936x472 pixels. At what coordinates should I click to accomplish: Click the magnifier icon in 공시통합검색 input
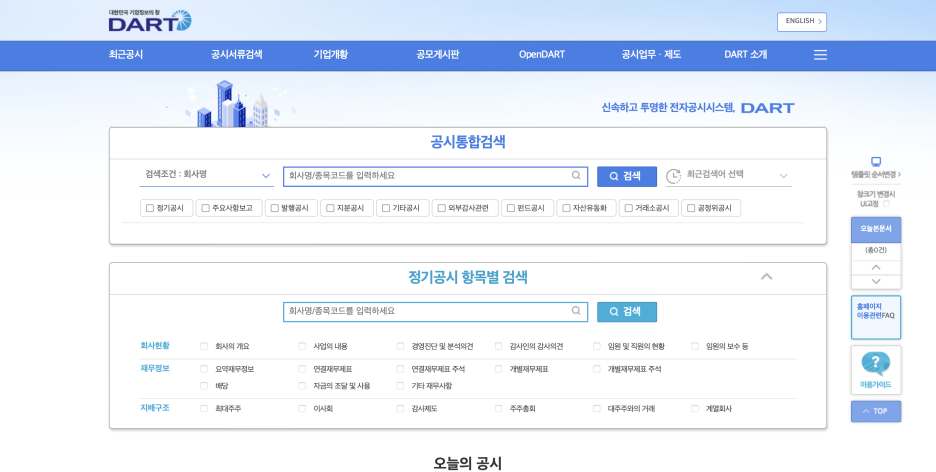pyautogui.click(x=576, y=175)
